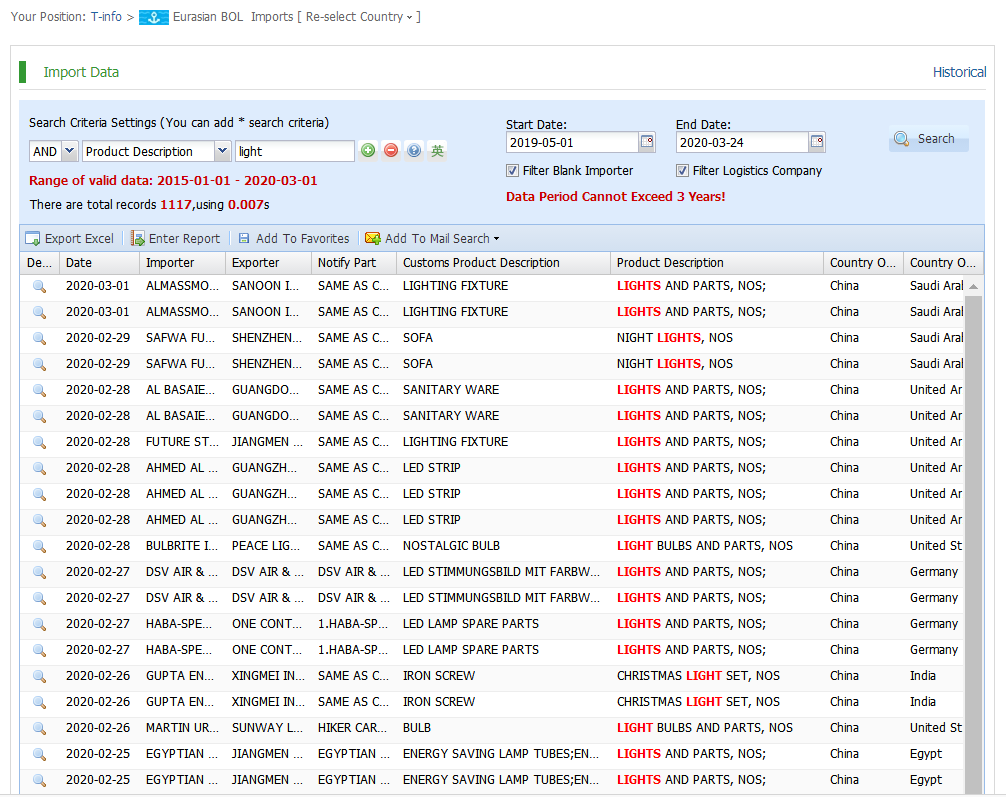Image resolution: width=1006 pixels, height=797 pixels.
Task: Open details magnifier for BULBRITE row
Action: (x=40, y=546)
